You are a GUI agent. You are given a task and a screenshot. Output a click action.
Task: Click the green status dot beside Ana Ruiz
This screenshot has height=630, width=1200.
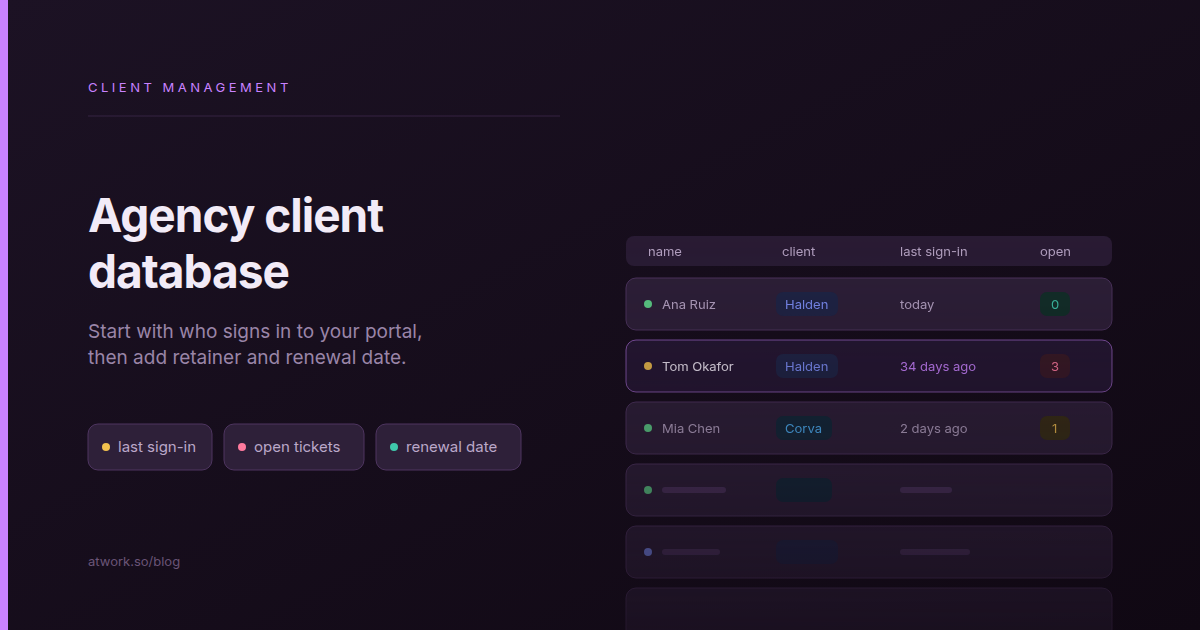point(648,304)
